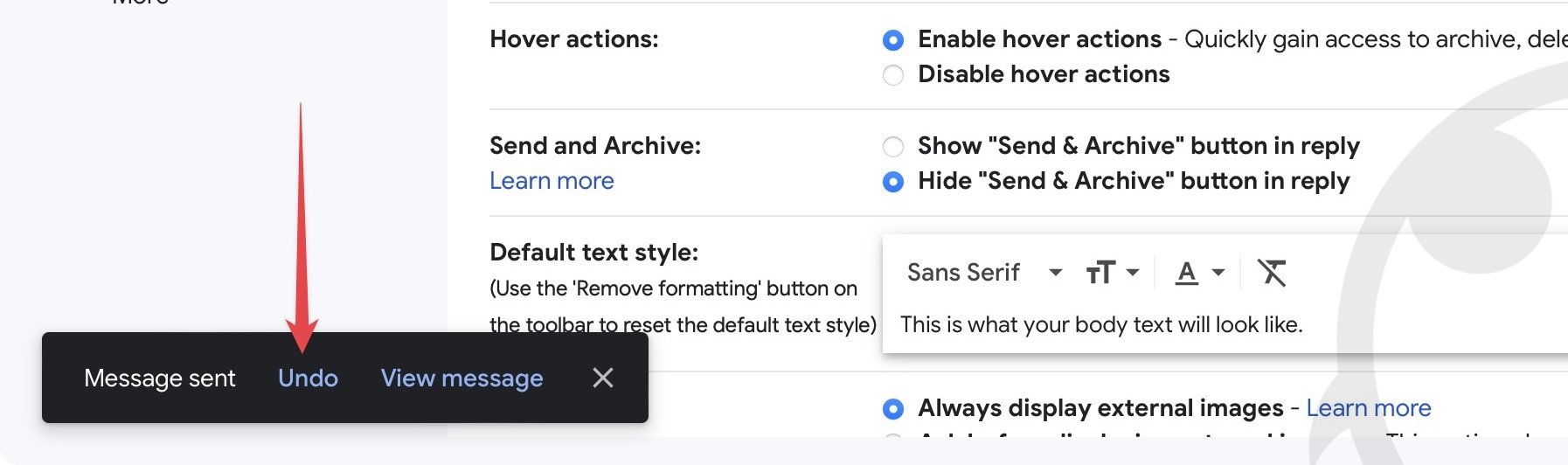Click Undo in the Message sent toast
This screenshot has width=1568, height=465.
[308, 378]
